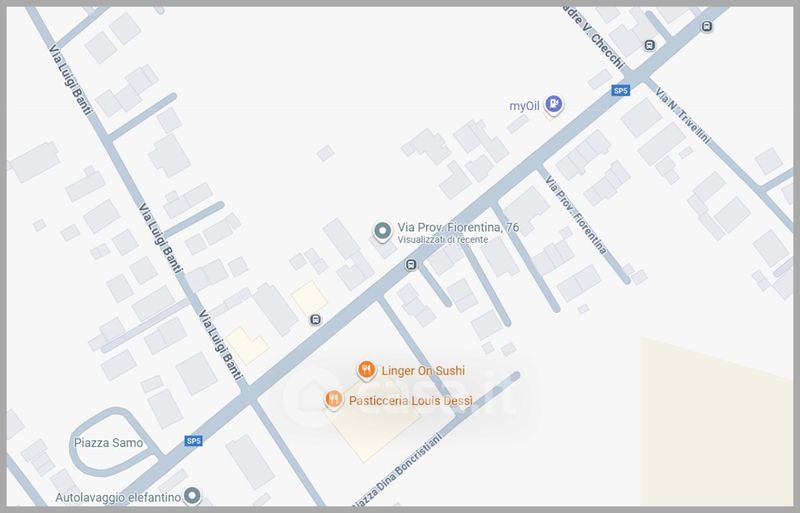Click the Via N. Trivellini street label

(x=683, y=116)
